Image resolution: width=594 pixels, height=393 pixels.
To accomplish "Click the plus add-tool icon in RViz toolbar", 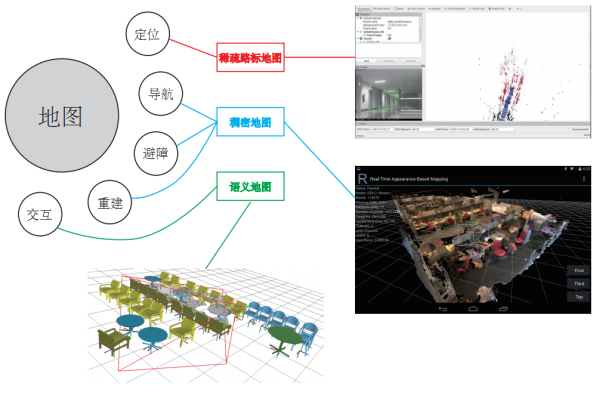I will click(x=510, y=9).
